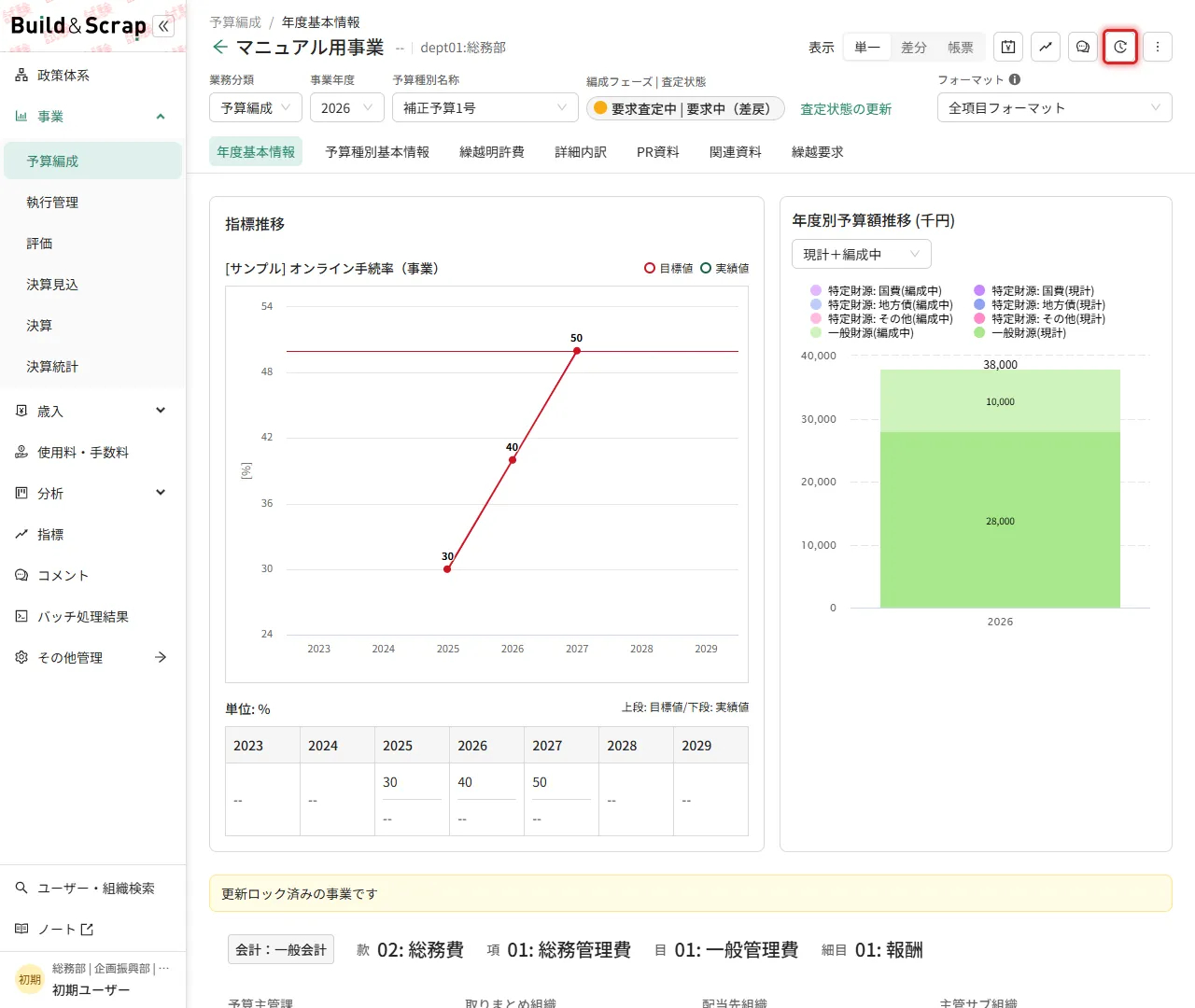This screenshot has height=1008, width=1195.
Task: Click the user menu ellipsis beside 企画振興部
Action: click(164, 969)
